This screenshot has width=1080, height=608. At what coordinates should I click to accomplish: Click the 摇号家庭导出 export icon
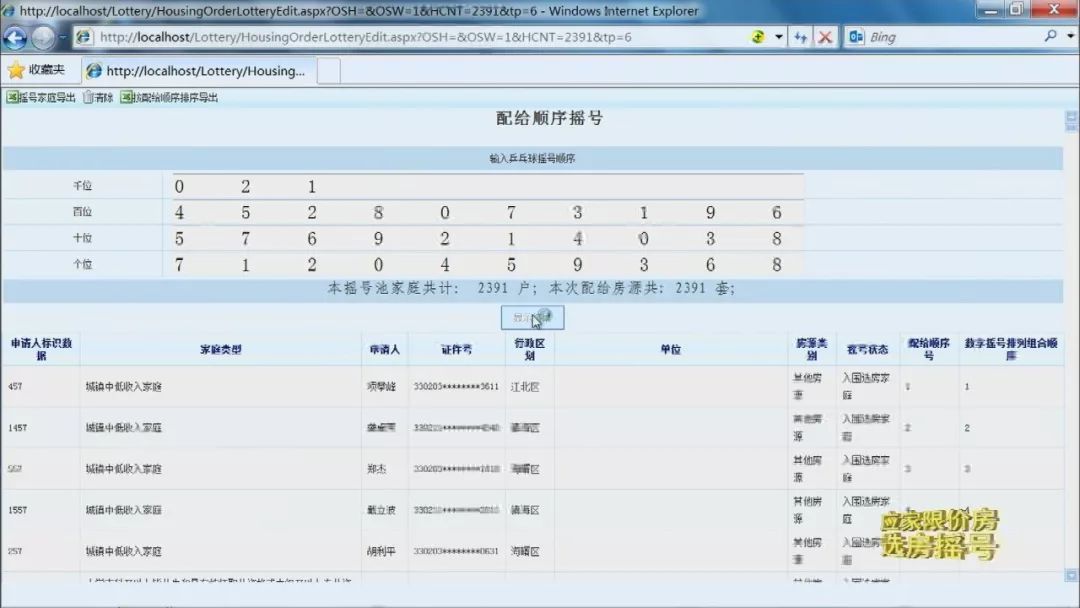(x=12, y=97)
